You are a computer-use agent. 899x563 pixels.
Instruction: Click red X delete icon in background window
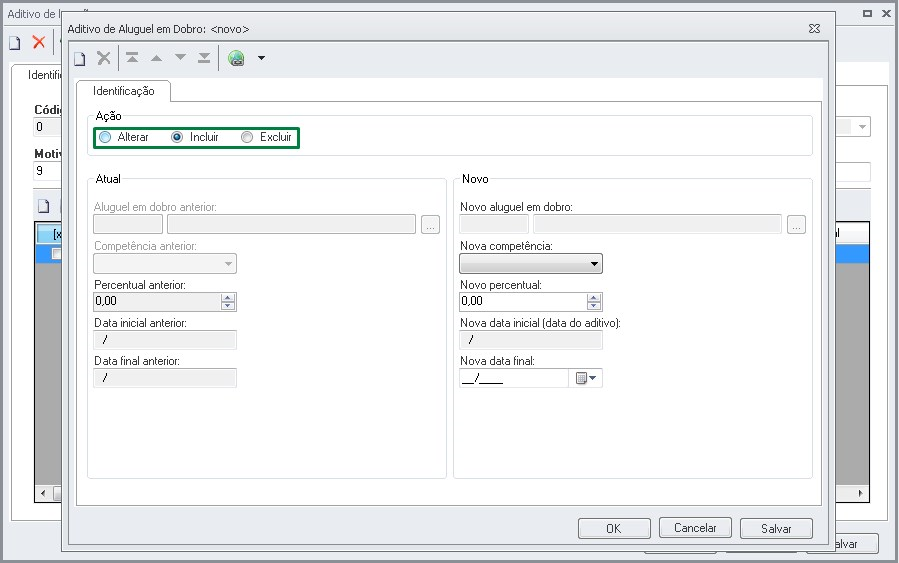[x=39, y=42]
